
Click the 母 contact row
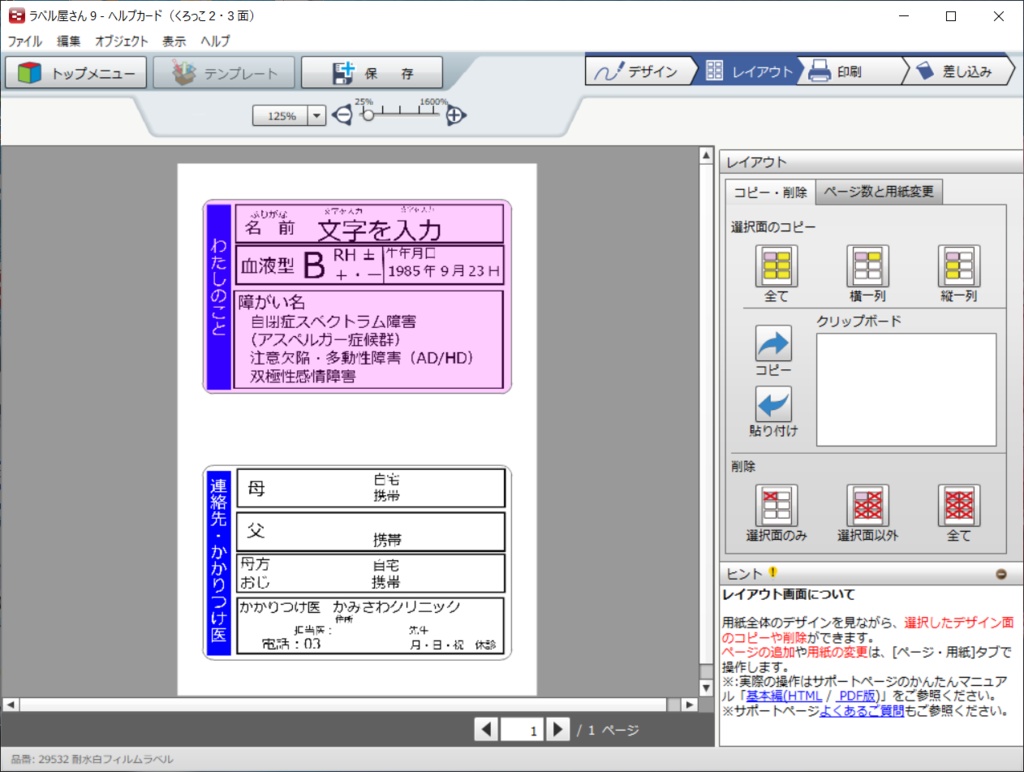pos(370,488)
